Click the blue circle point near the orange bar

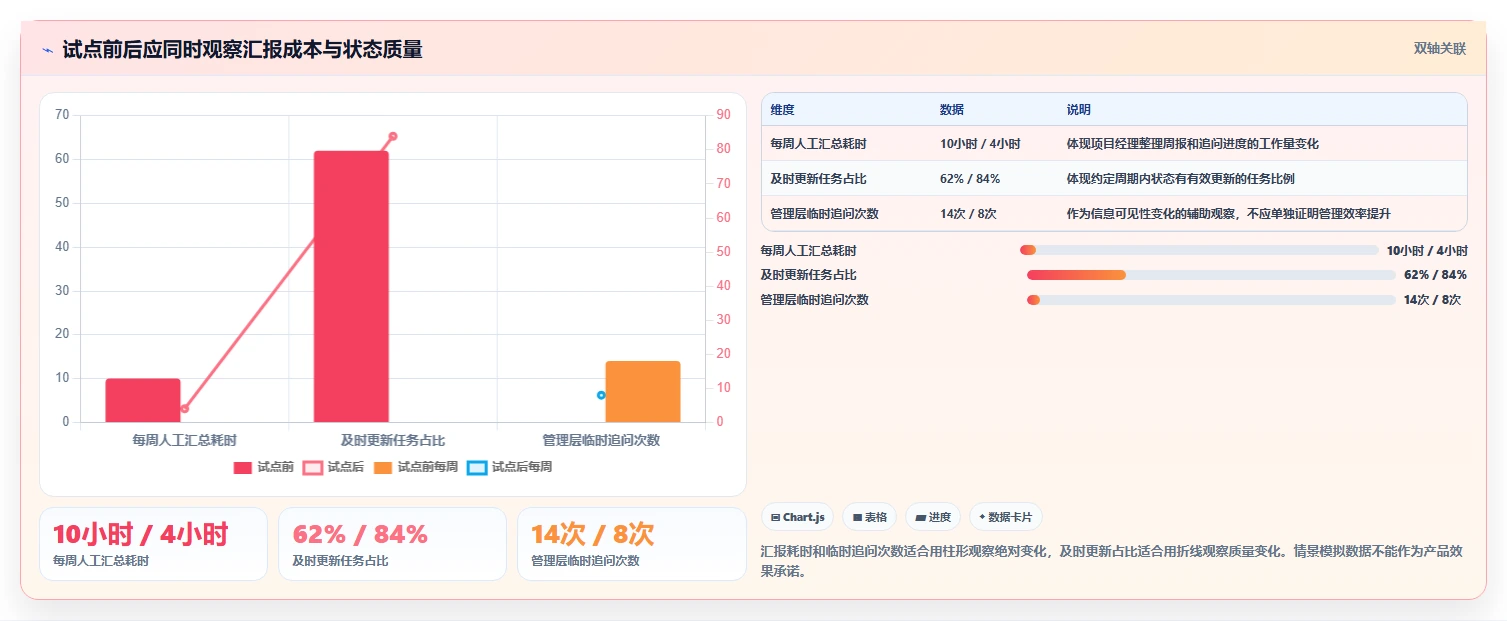601,395
